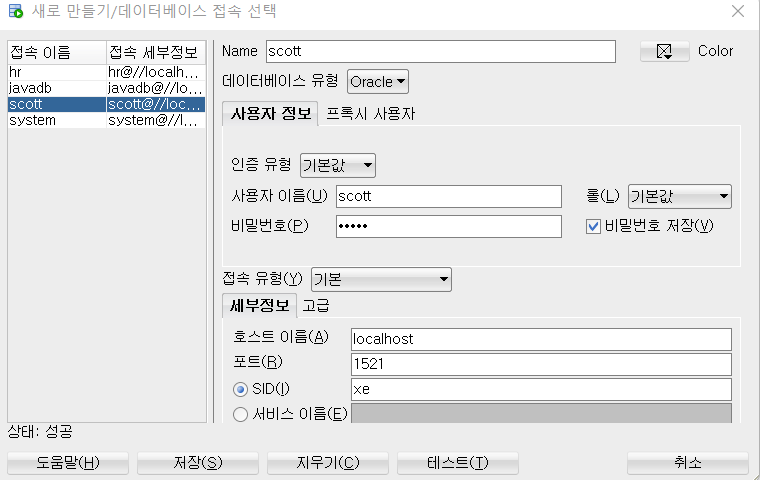Open the 데이터베이스 유형 Oracle dropdown
The width and height of the screenshot is (760, 480).
tap(378, 81)
